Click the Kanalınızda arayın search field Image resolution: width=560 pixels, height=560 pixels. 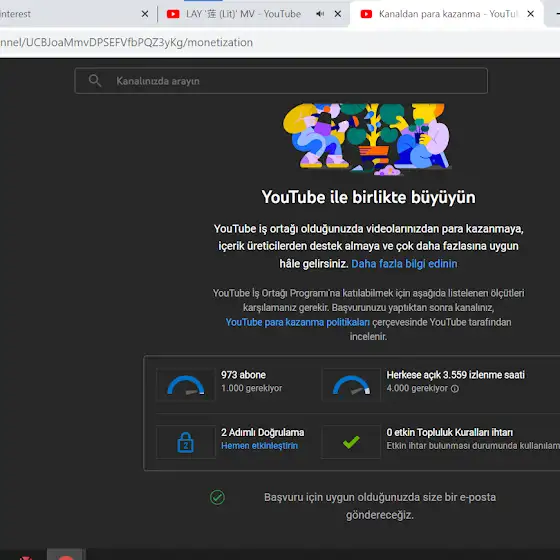tap(281, 81)
